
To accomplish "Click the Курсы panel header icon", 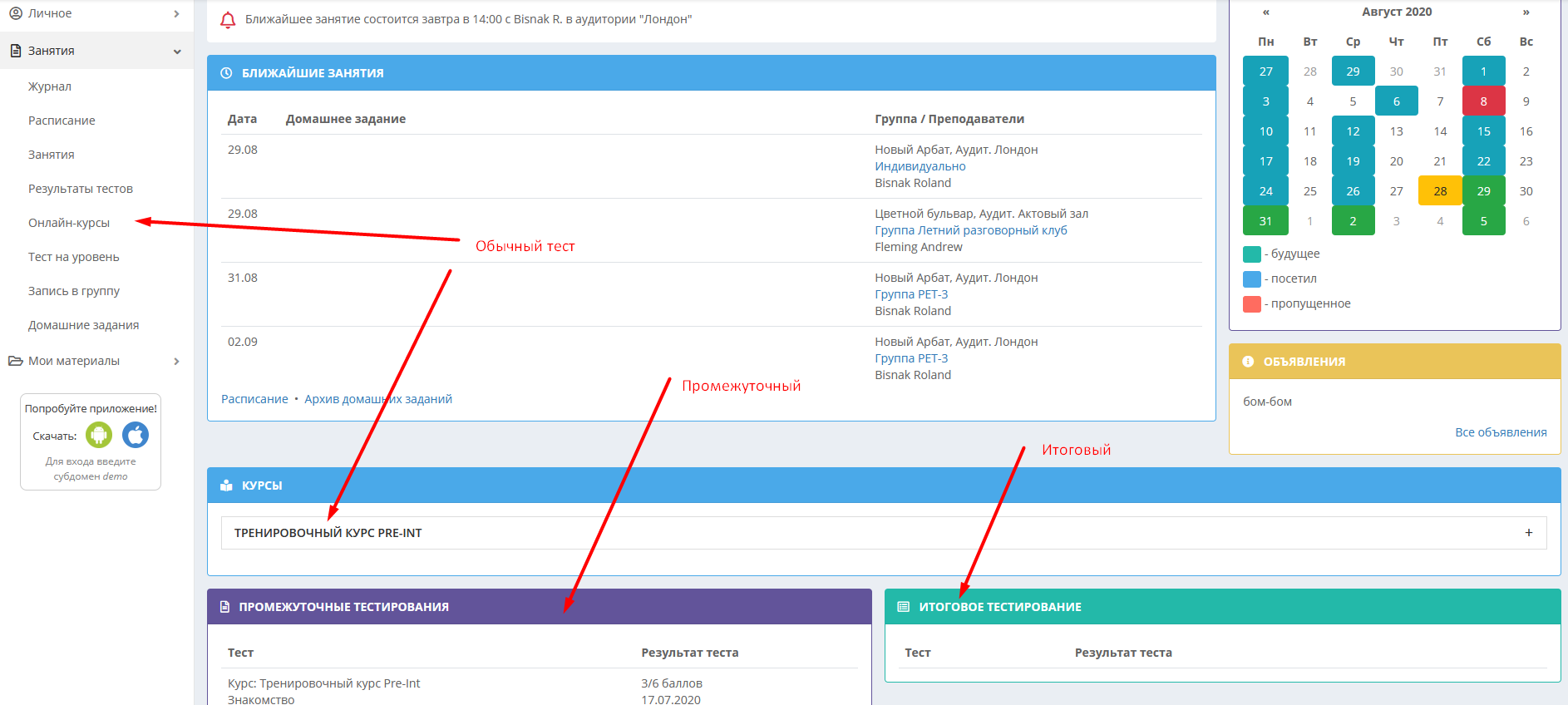I will 226,486.
